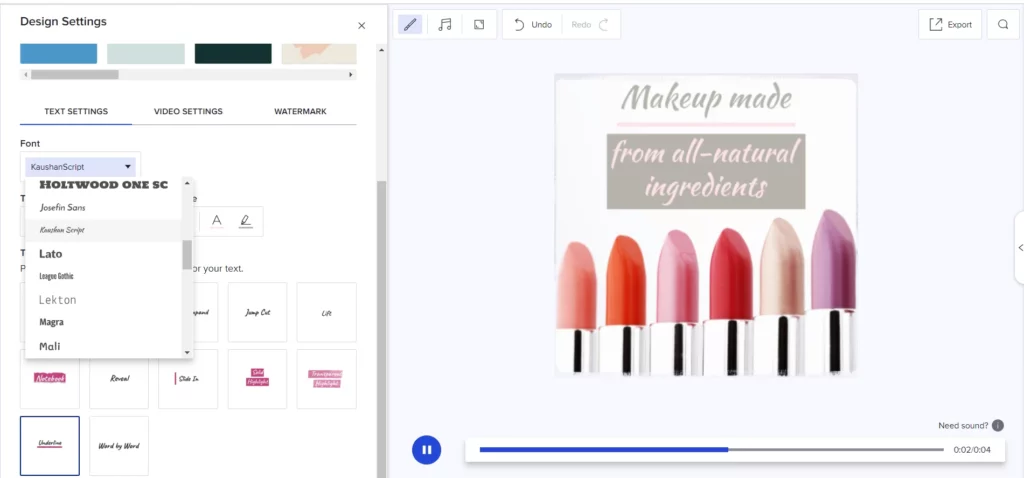Click left arrow of swatch scrollbar
The image size is (1024, 478).
25,75
